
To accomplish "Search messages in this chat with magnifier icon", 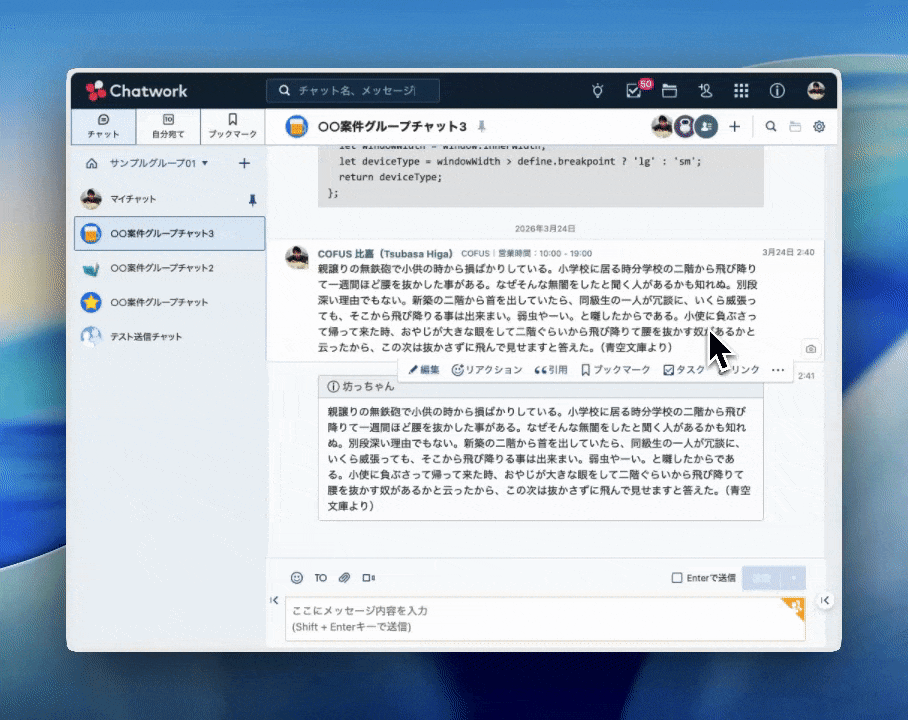I will (771, 126).
